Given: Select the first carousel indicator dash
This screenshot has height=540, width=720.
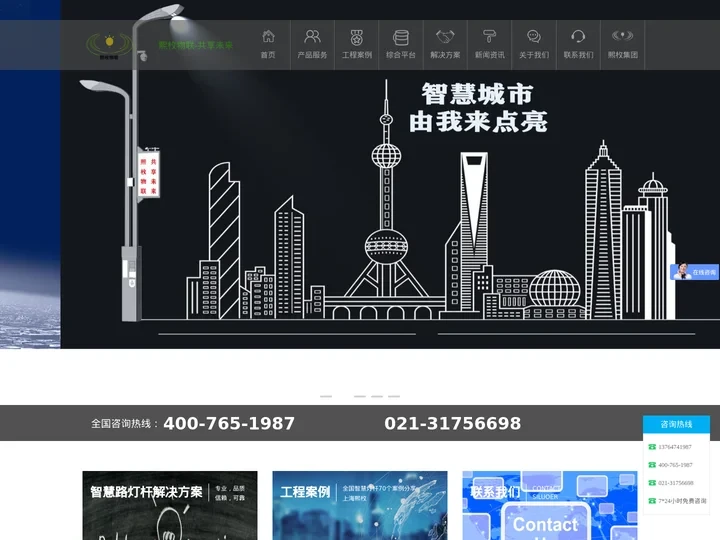Looking at the screenshot, I should tap(326, 396).
